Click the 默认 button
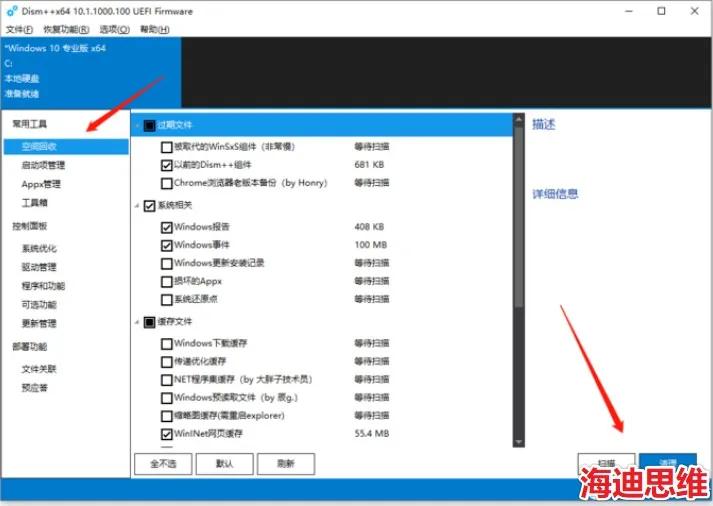 225,464
